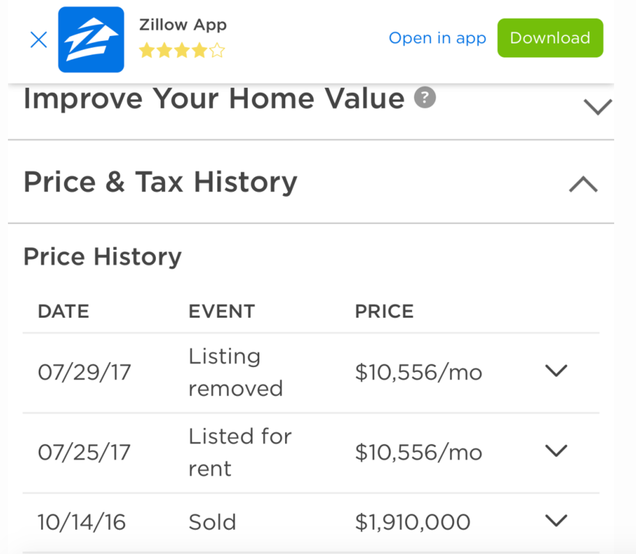Expand Improve Your Home Value section
The height and width of the screenshot is (554, 636).
click(597, 107)
